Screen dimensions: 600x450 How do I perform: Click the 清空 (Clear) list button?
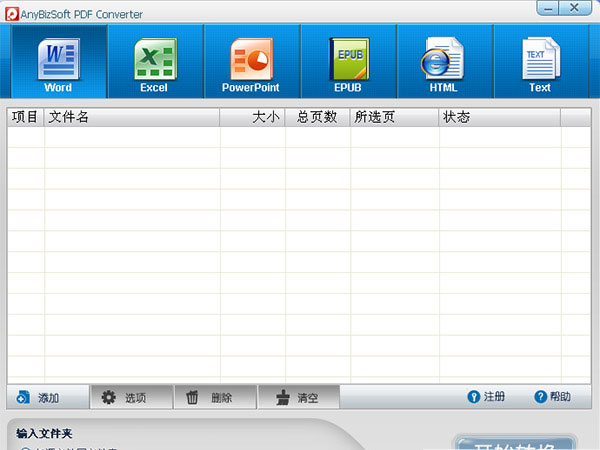coord(299,397)
